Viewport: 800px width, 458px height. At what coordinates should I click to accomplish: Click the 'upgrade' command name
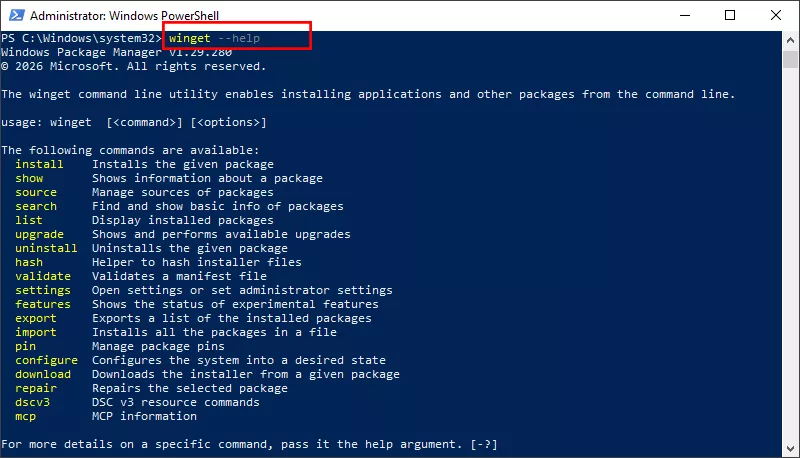point(39,235)
